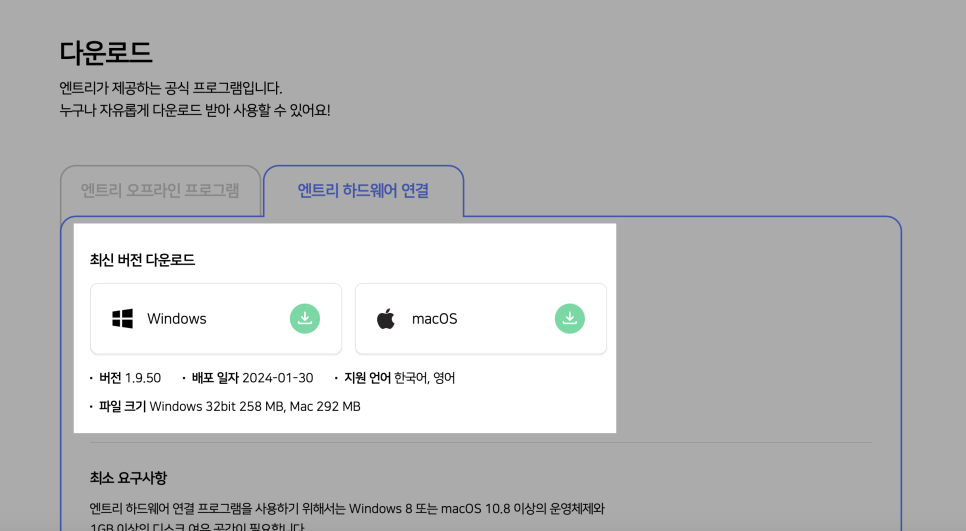The image size is (966, 531).
Task: Click the 최신 버전 다운로드 heading
Action: click(x=142, y=260)
